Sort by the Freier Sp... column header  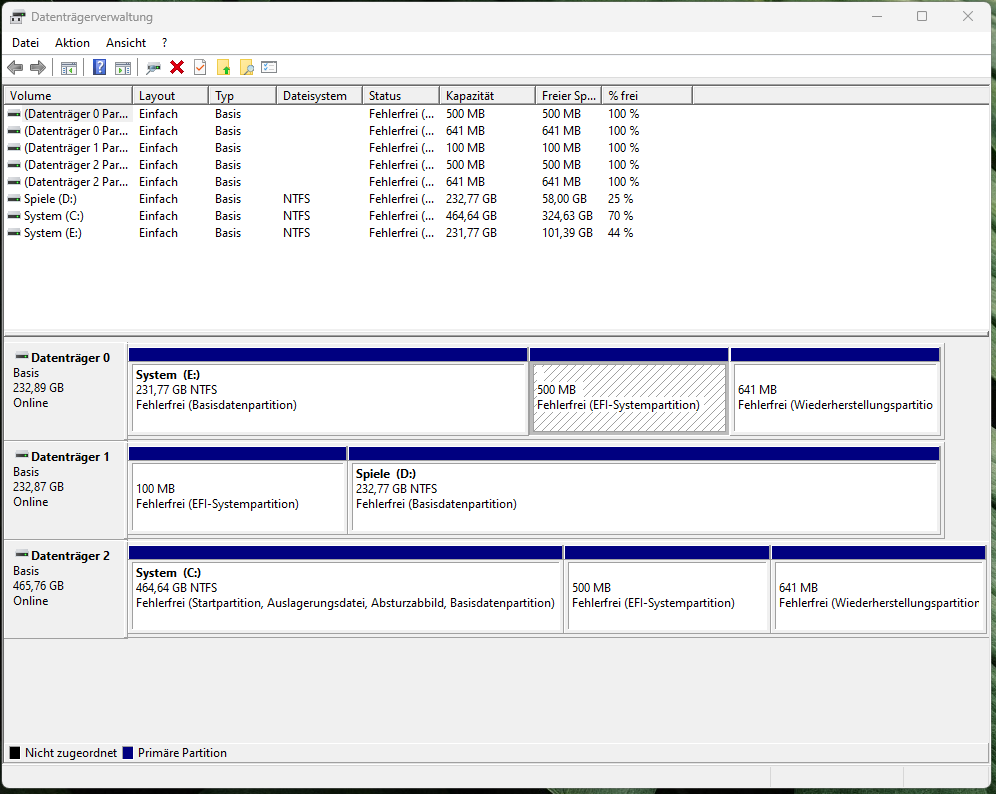569,96
